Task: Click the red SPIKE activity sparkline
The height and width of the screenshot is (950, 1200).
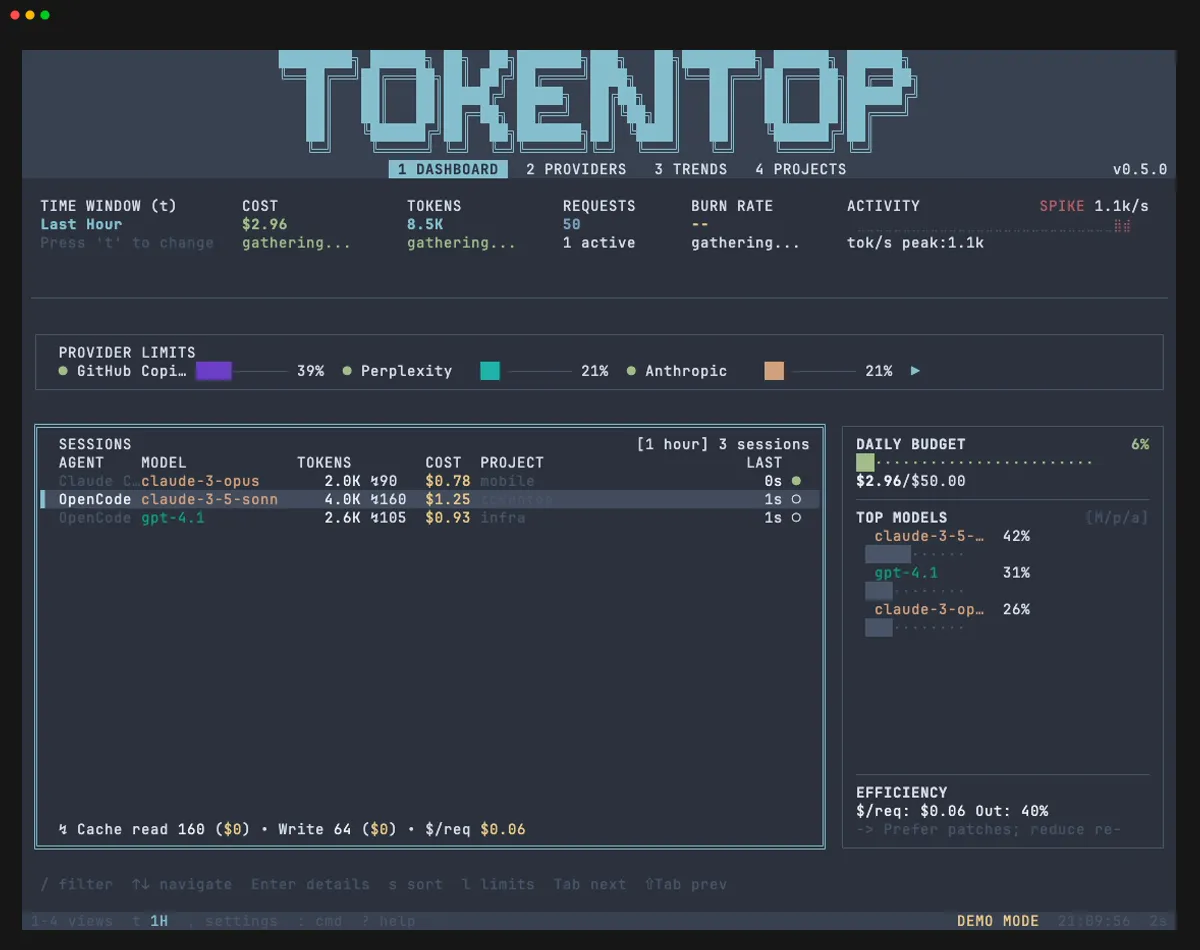Action: pyautogui.click(x=1122, y=227)
